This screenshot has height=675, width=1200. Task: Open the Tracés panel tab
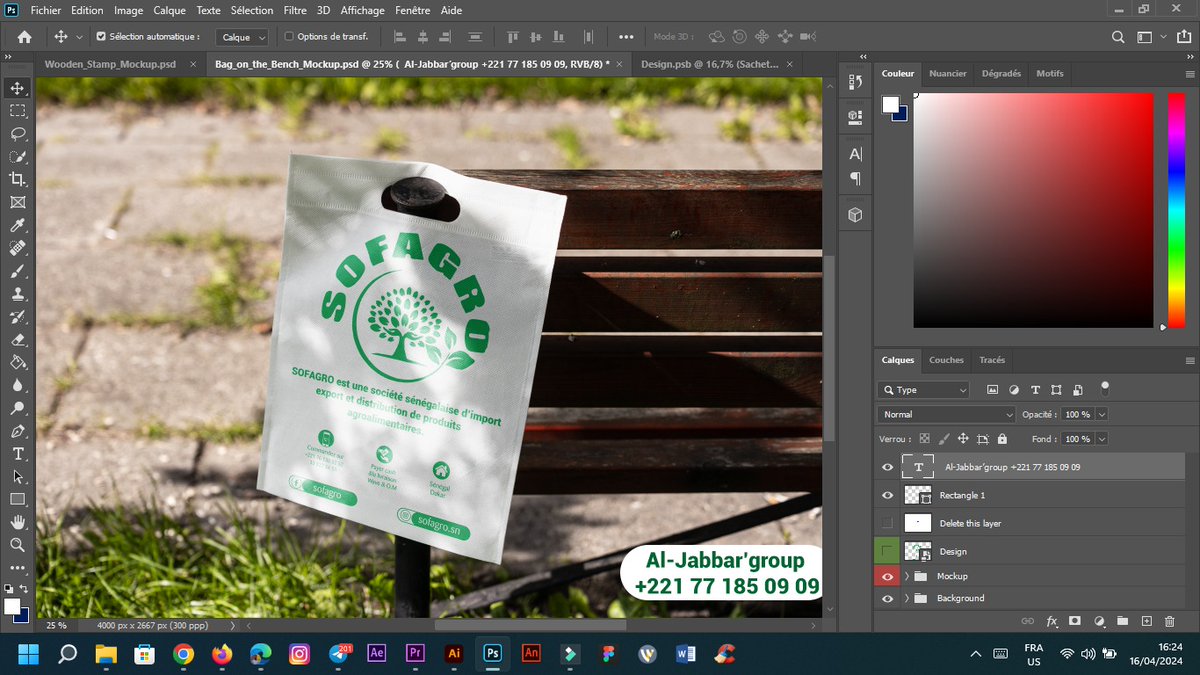992,360
